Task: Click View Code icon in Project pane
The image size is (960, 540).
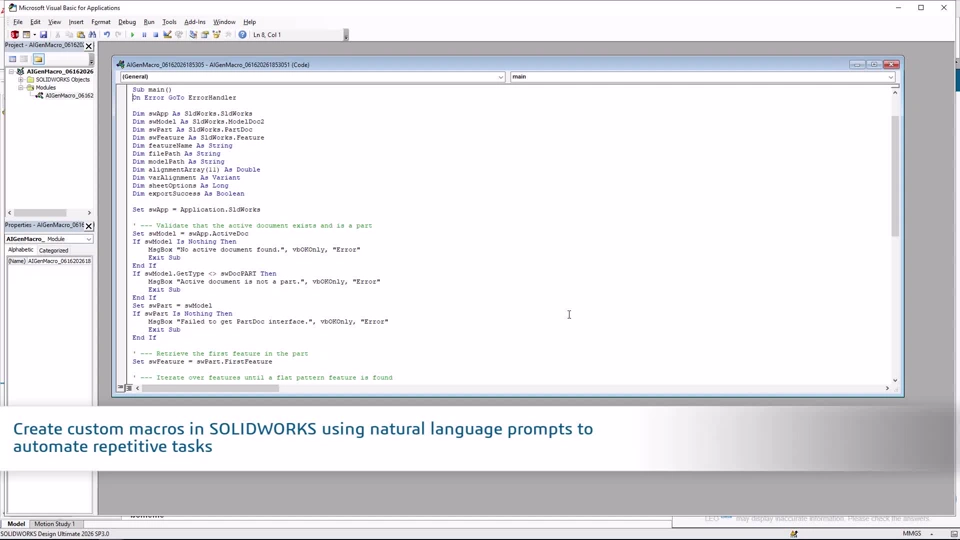Action: [x=12, y=59]
